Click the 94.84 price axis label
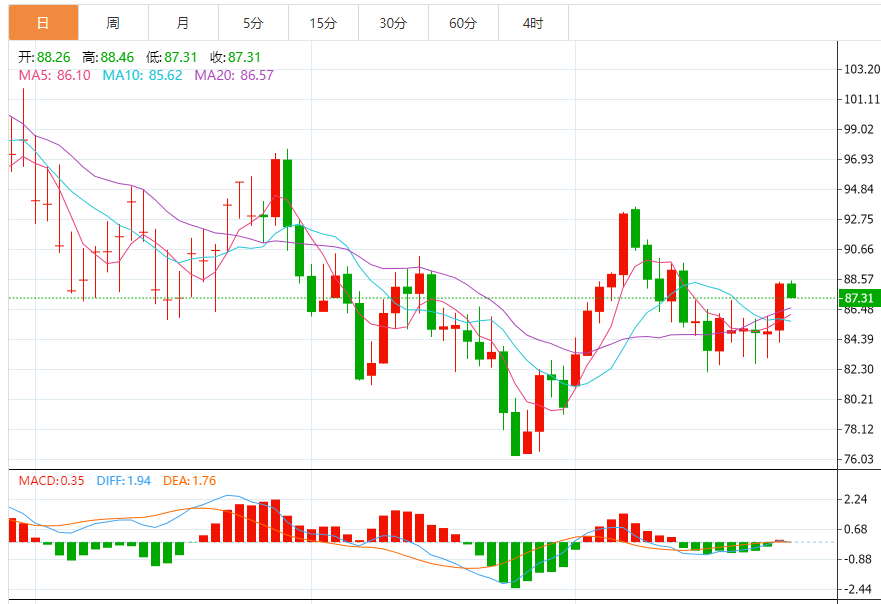 [x=859, y=189]
